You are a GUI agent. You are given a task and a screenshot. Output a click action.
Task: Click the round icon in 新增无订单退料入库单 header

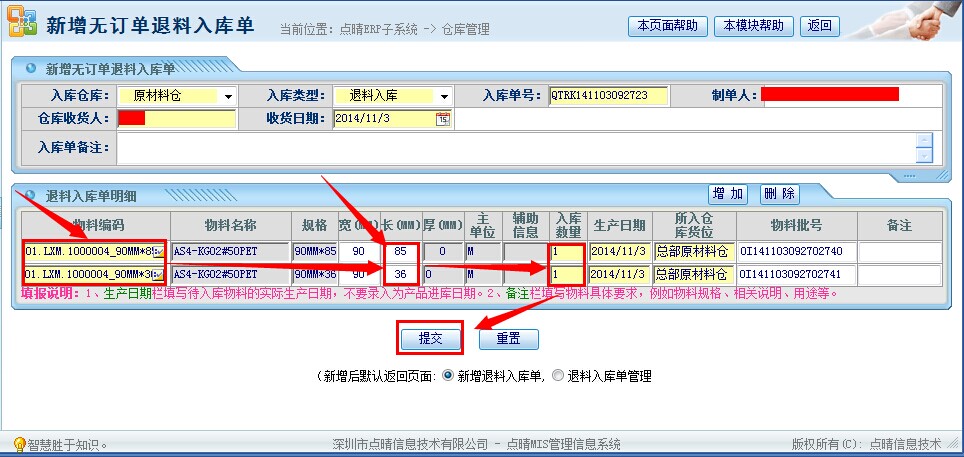[x=31, y=69]
